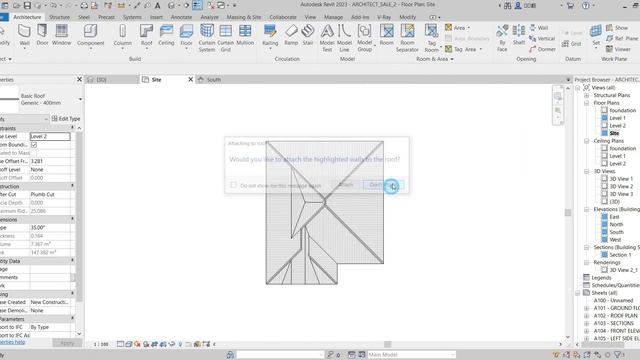Viewport: 640px width, 360px height.
Task: Click the view scale 1 : 100
Action: coord(101,344)
